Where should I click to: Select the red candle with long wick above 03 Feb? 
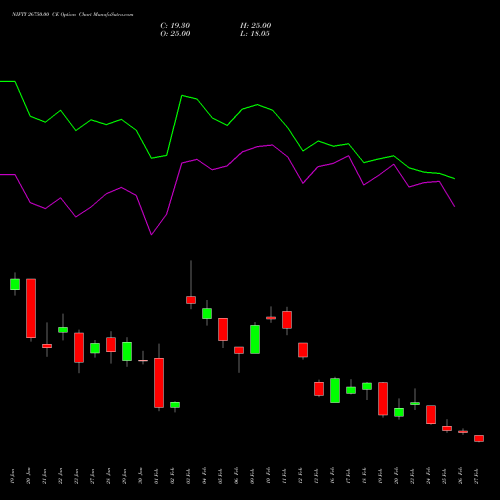point(191,300)
